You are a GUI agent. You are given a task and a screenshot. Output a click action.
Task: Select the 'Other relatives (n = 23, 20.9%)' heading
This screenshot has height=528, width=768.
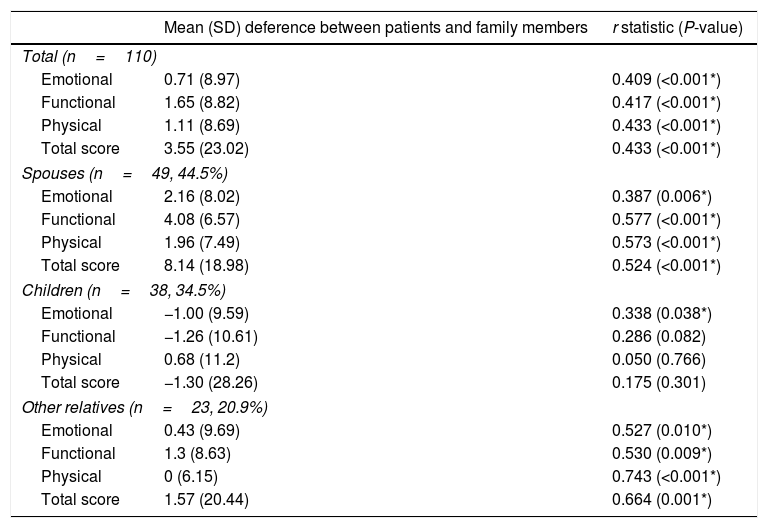click(x=144, y=407)
